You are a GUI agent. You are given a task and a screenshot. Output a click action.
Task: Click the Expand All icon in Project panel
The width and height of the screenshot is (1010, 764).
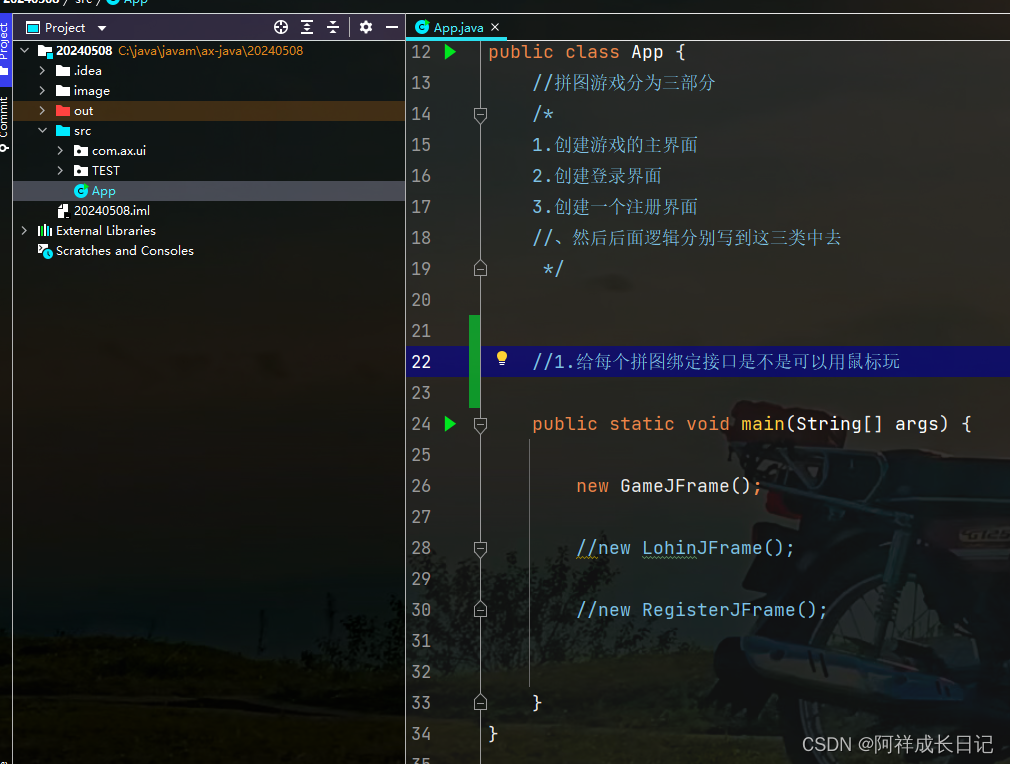pos(307,28)
